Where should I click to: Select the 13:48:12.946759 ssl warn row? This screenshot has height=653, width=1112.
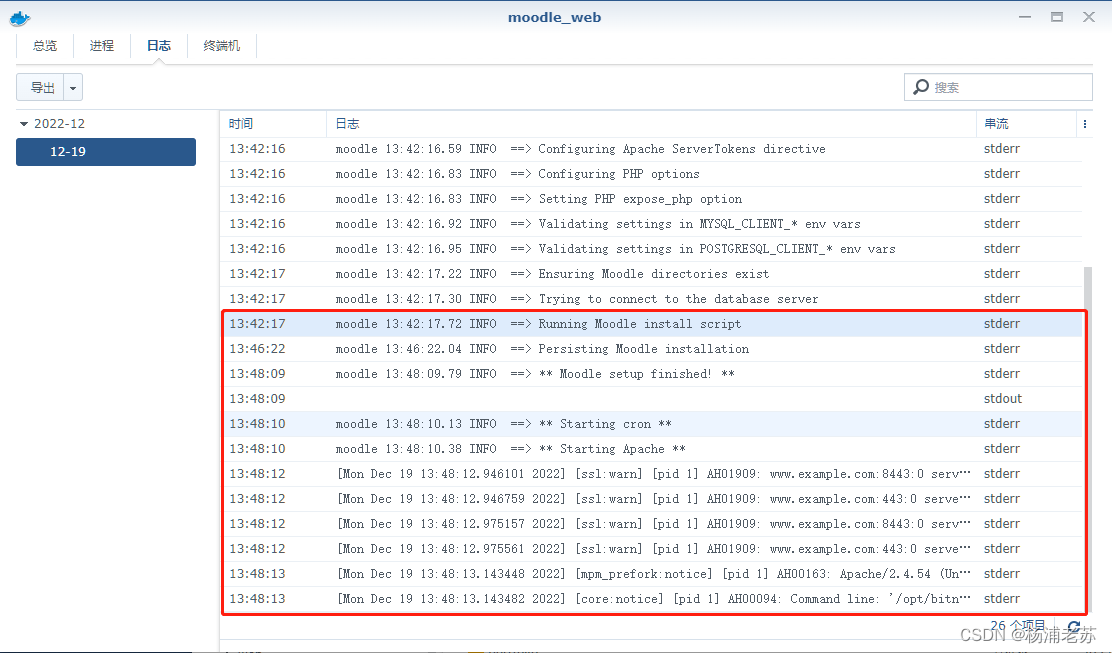click(651, 498)
